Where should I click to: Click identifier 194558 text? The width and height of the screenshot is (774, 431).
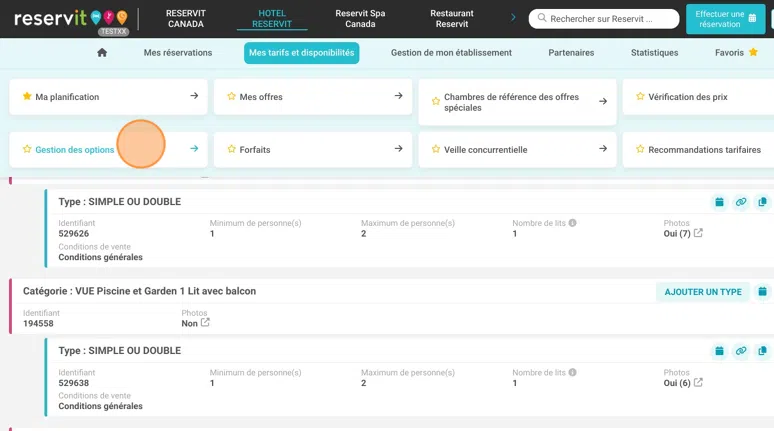click(38, 323)
